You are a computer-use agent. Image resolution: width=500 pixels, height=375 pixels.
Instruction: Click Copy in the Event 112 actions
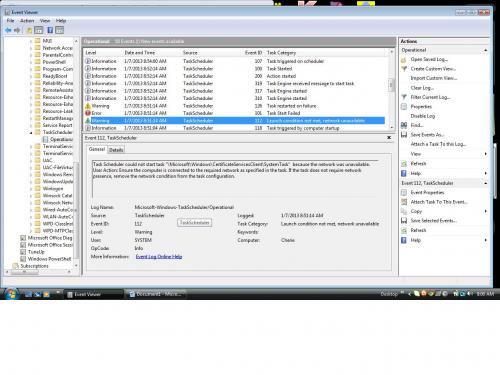coord(416,211)
